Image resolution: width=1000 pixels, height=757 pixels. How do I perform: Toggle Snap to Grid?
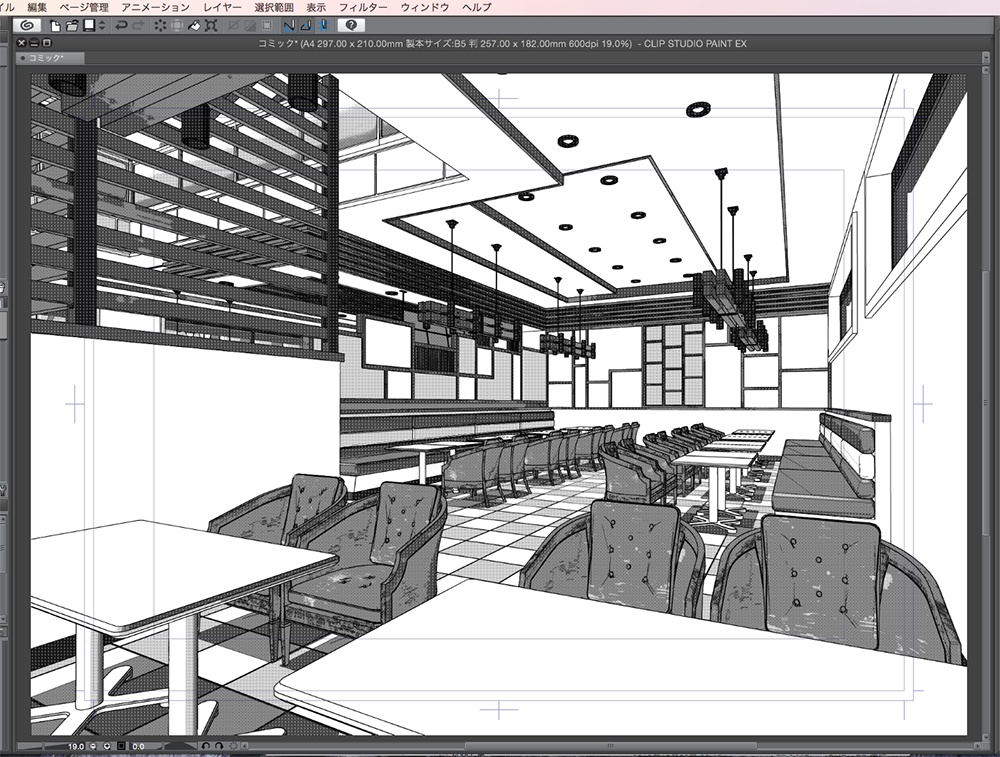coord(323,26)
